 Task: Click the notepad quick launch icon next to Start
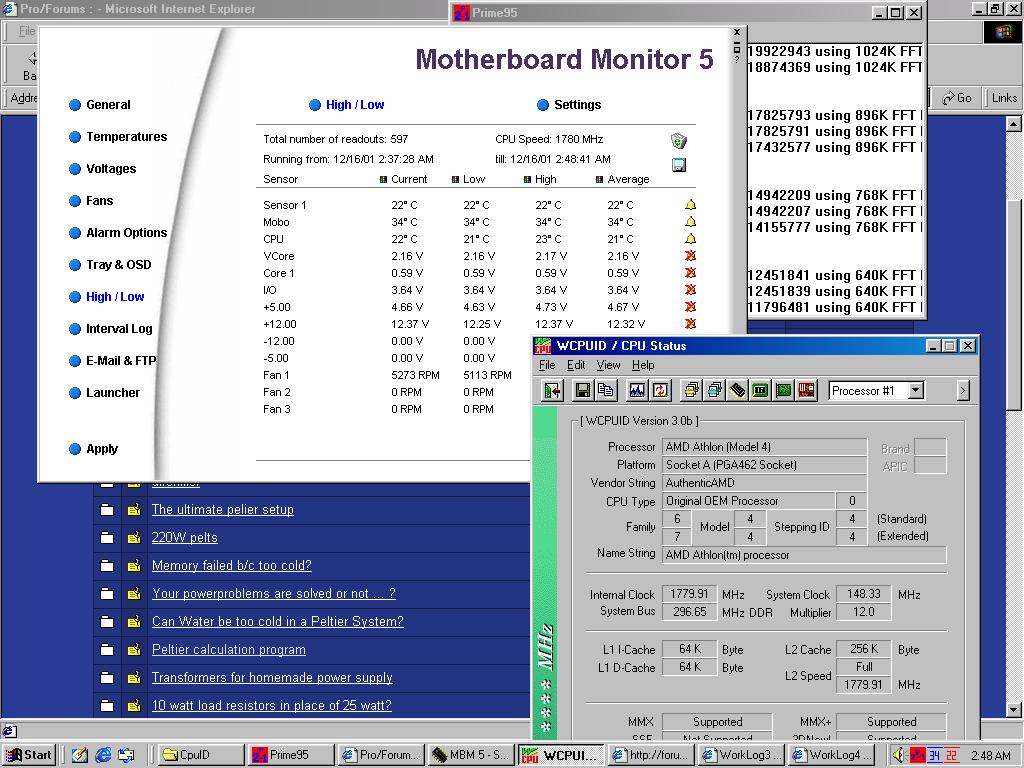(x=80, y=755)
